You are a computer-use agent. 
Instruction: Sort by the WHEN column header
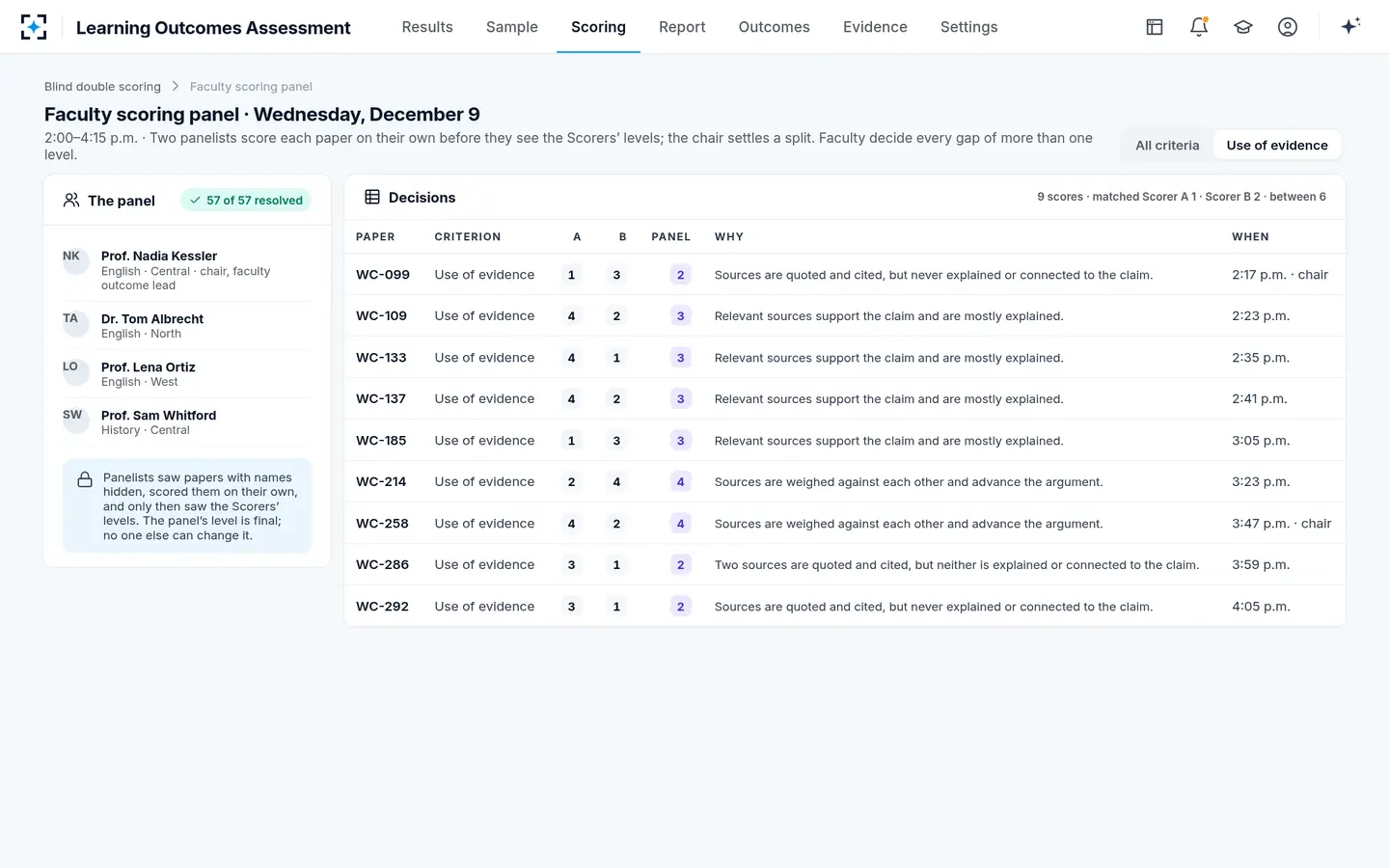pos(1250,236)
